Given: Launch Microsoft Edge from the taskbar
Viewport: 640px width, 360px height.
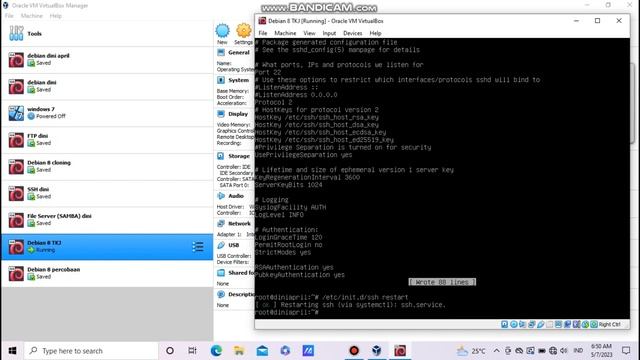Looking at the screenshot, I should pos(216,351).
